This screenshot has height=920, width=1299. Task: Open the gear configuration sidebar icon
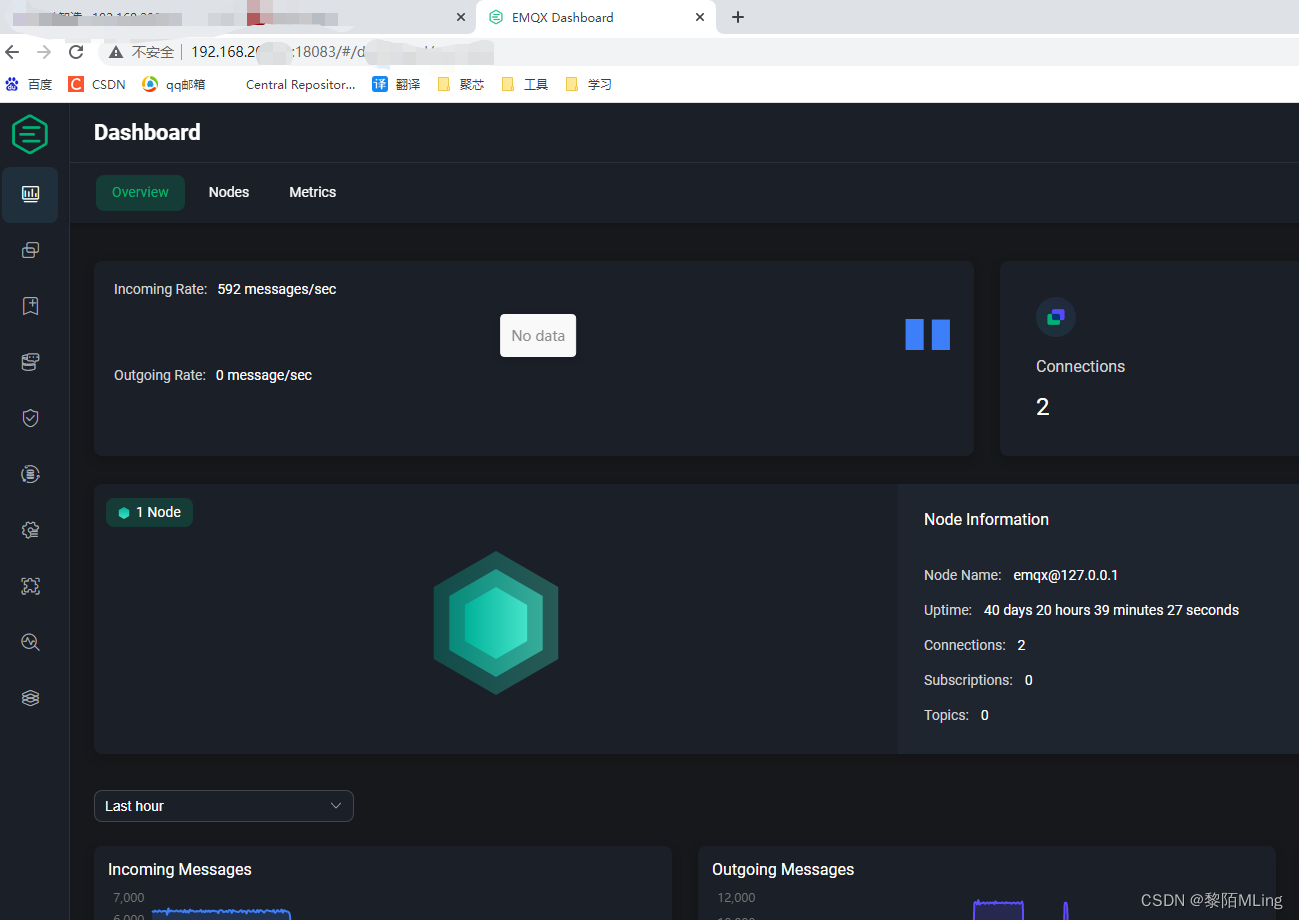pos(30,530)
